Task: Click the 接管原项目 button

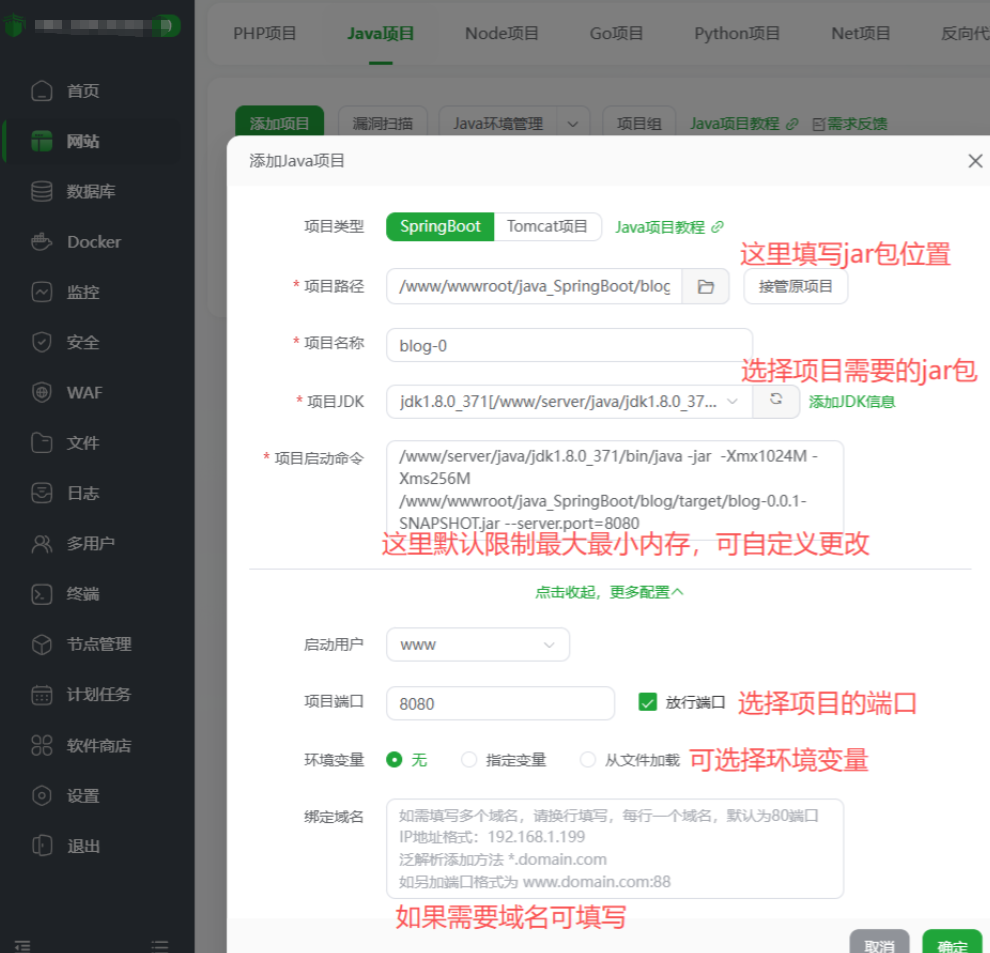Action: pos(795,286)
